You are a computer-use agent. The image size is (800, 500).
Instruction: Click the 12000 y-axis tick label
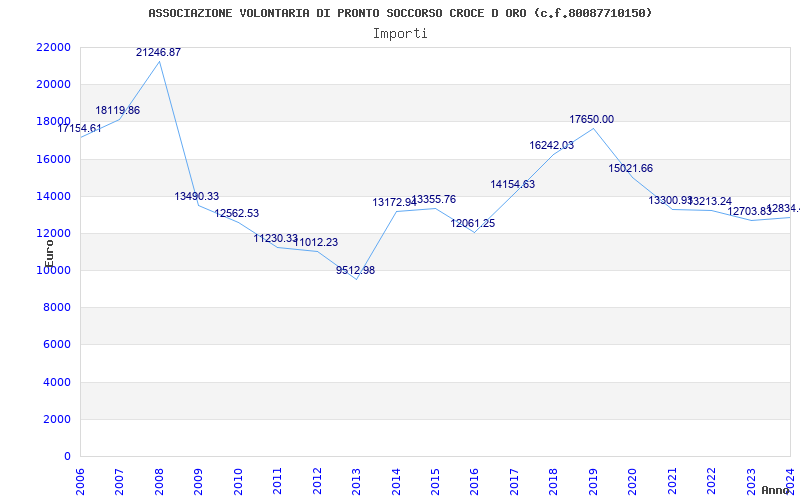53,234
